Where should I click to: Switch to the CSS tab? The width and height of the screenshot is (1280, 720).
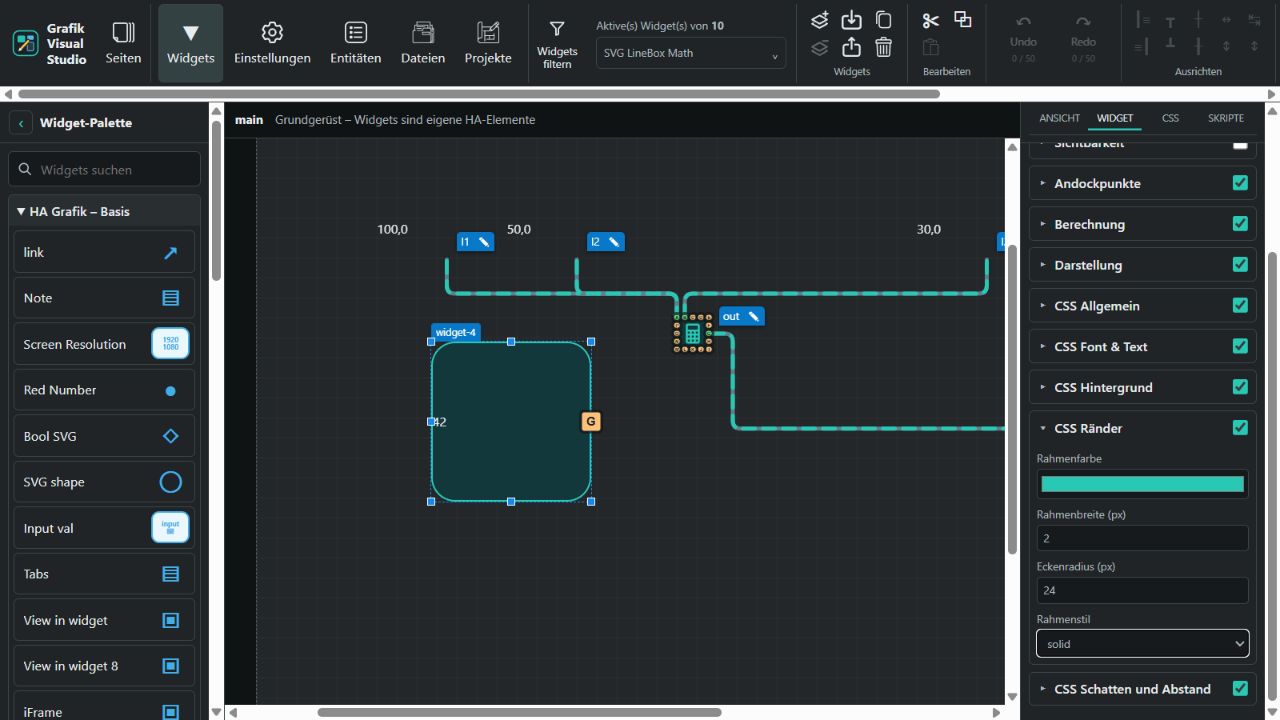[x=1170, y=118]
